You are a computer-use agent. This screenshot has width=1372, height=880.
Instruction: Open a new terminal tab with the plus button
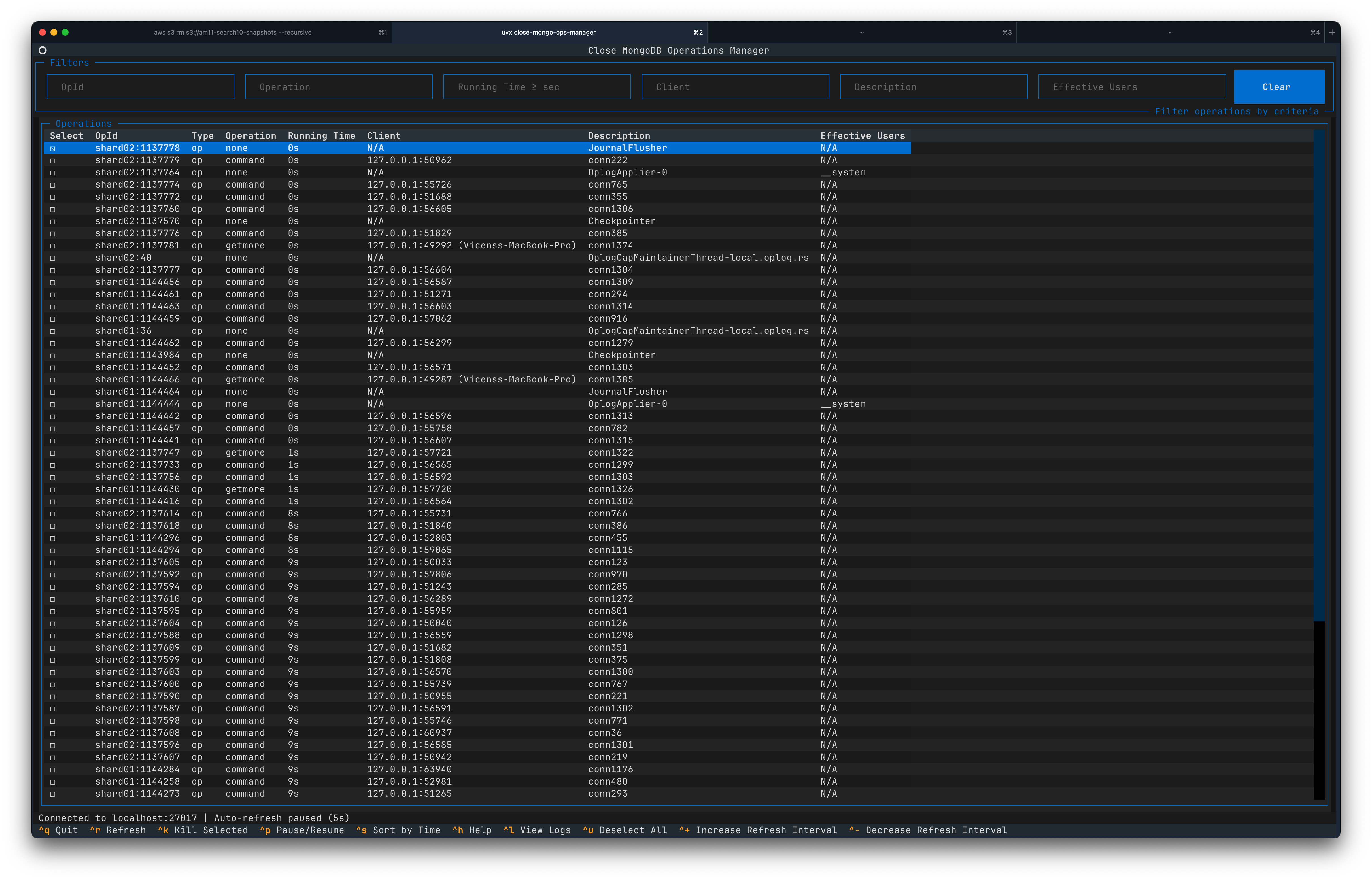pos(1332,33)
